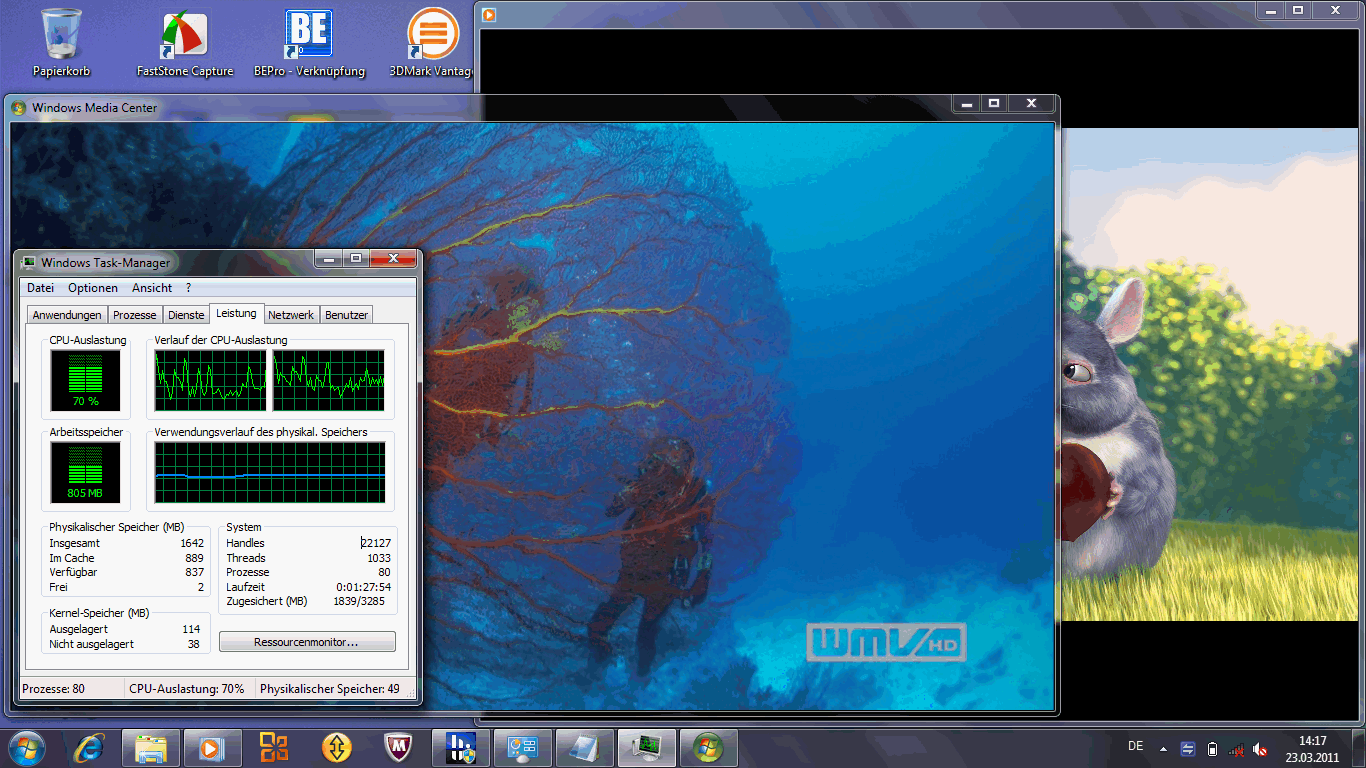The height and width of the screenshot is (768, 1366).
Task: Click the blue transfer arrows tray icon
Action: tap(1188, 749)
